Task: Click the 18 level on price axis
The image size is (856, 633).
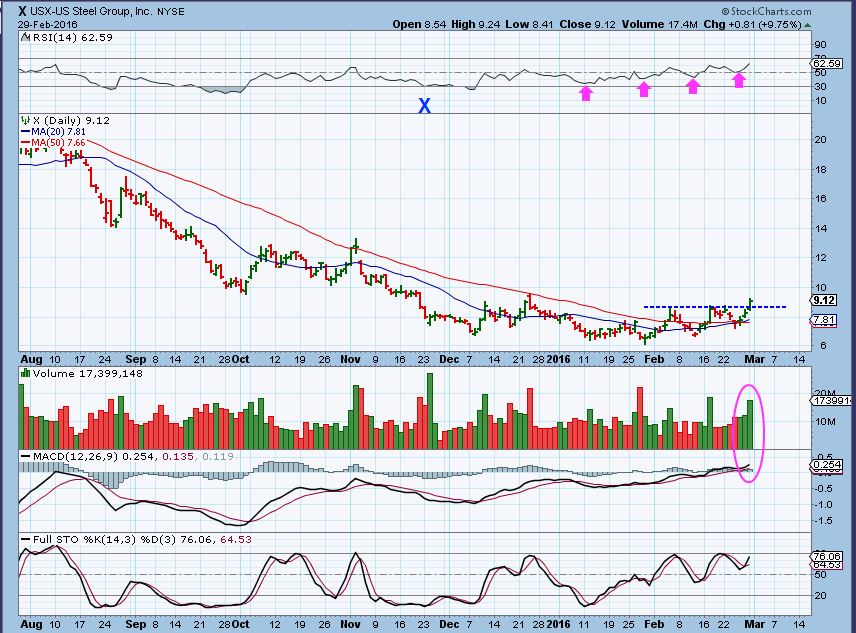Action: pos(820,169)
